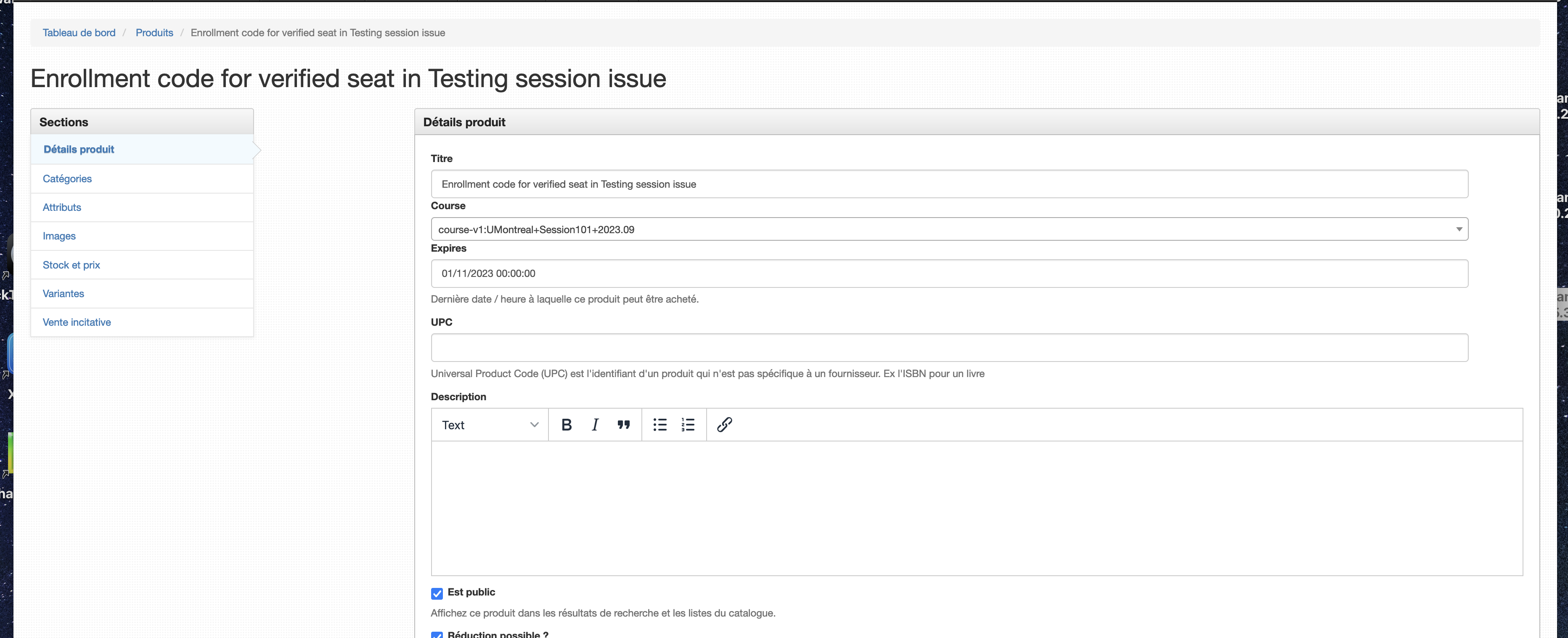Insert a blockquote in the description

623,424
